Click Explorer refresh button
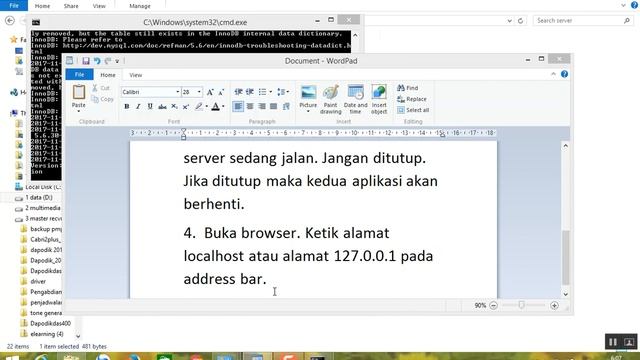 (x=520, y=21)
